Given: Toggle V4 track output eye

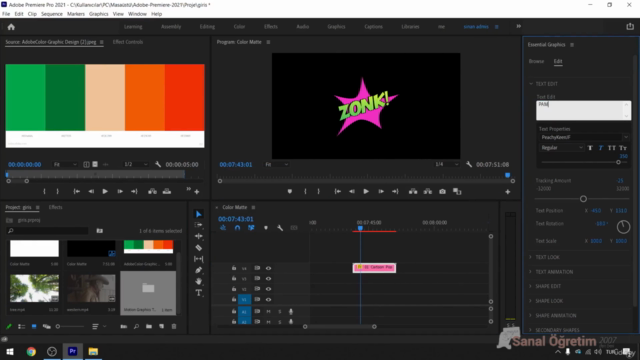Looking at the screenshot, I should (x=268, y=268).
